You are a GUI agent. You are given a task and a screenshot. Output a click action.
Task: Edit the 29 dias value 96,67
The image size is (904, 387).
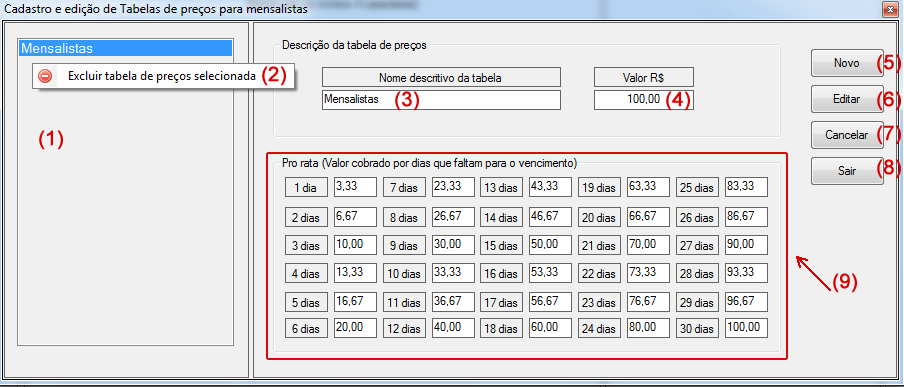click(x=747, y=302)
